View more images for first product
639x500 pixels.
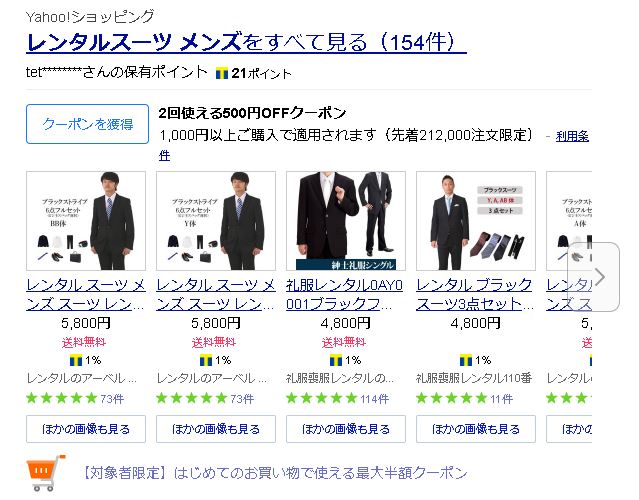86,429
